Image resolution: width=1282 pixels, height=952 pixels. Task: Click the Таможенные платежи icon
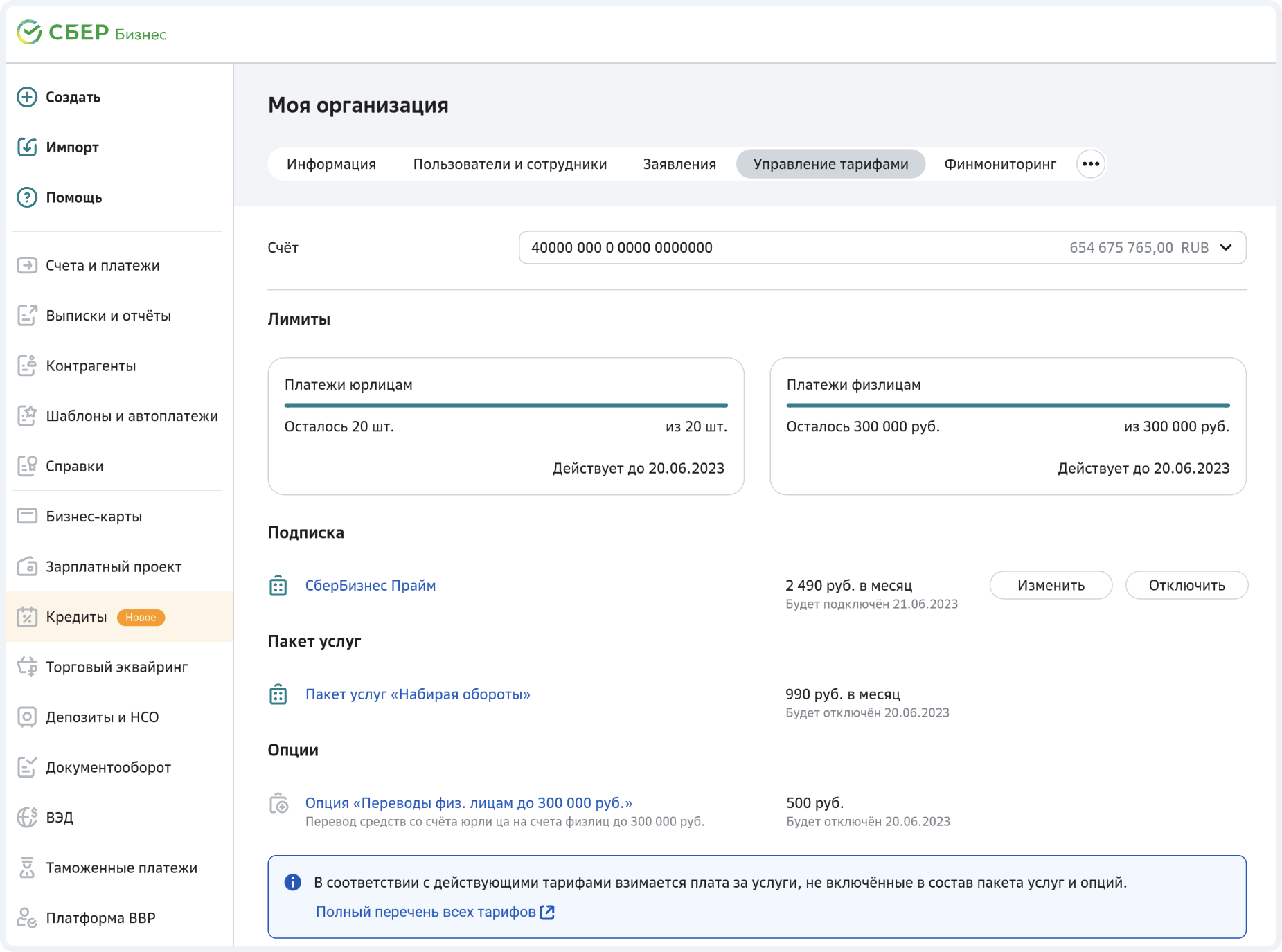coord(27,868)
